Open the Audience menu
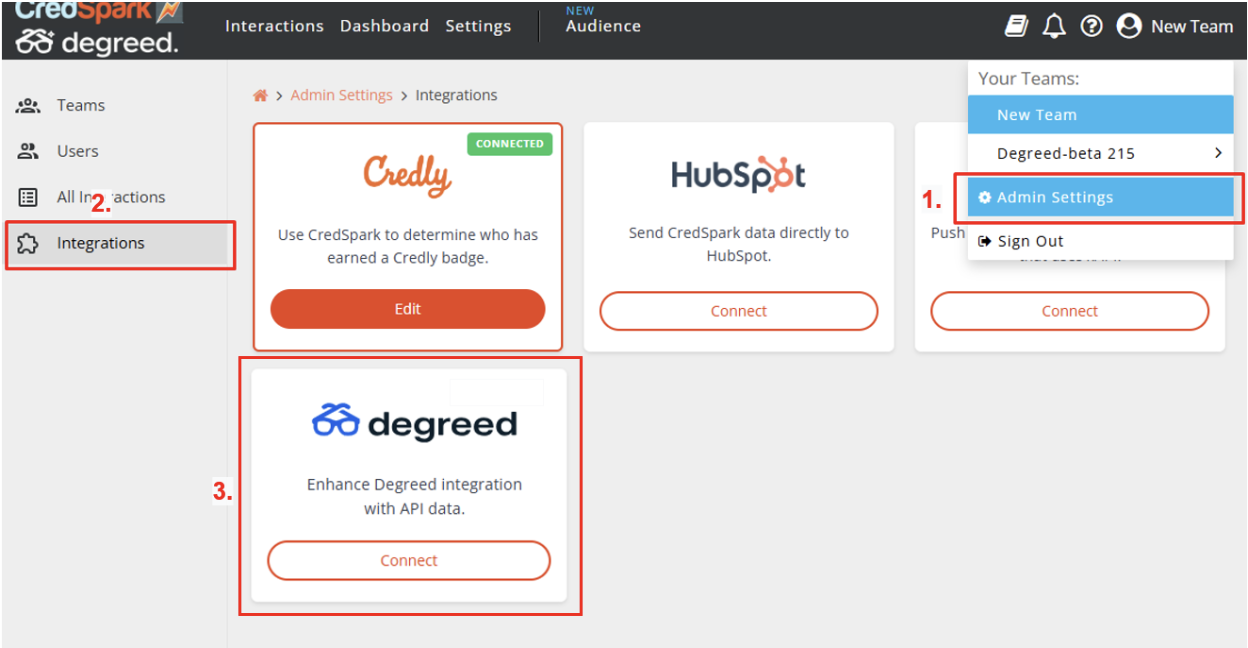 pyautogui.click(x=603, y=26)
